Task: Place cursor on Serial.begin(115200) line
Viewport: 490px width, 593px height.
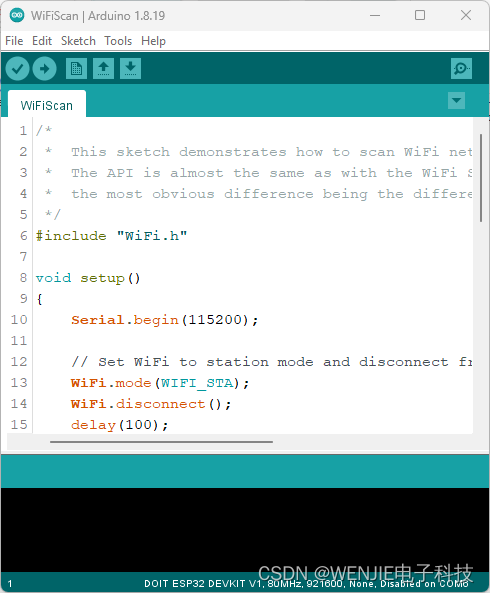Action: click(164, 320)
